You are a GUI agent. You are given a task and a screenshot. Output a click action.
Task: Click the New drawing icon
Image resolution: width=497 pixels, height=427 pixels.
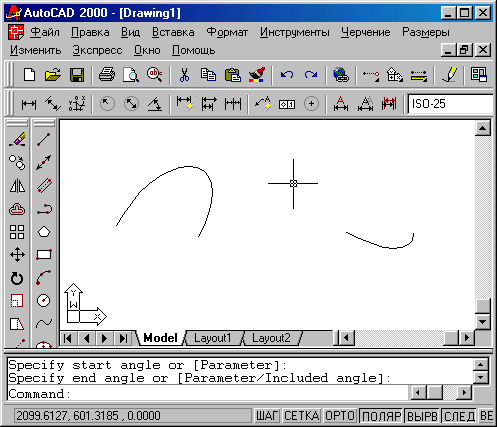point(29,75)
